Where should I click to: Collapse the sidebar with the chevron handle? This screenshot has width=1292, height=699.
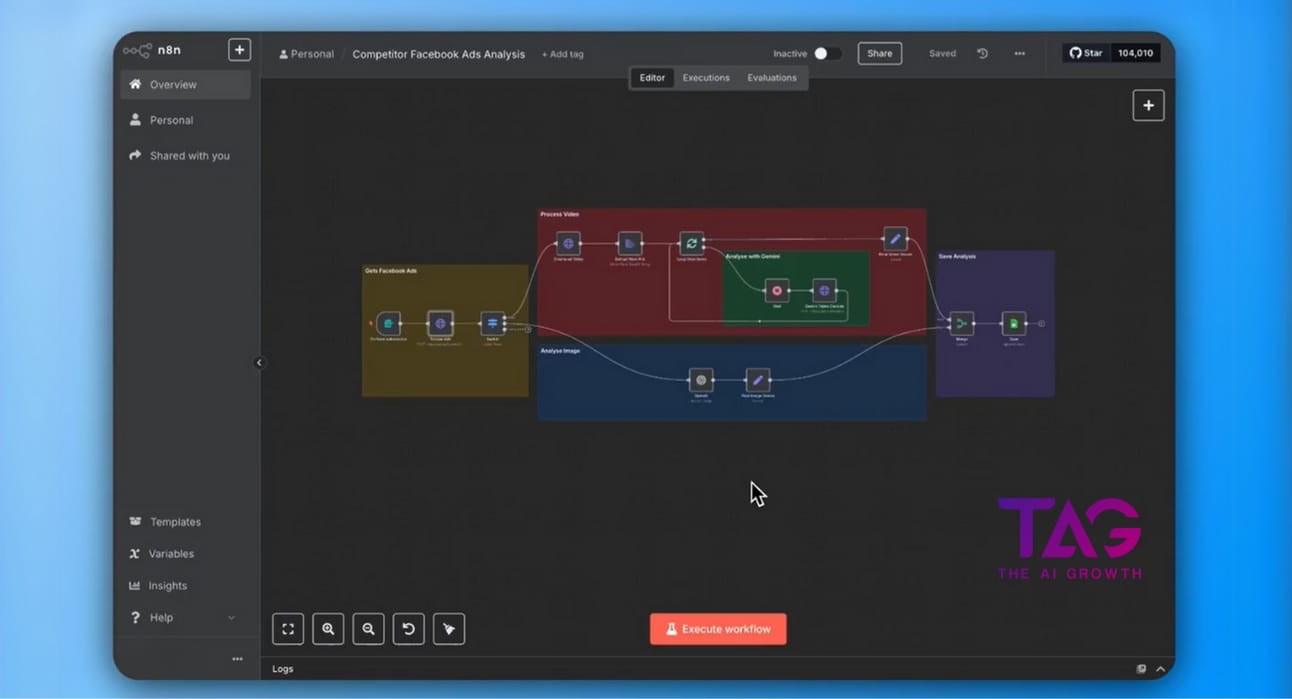click(259, 363)
